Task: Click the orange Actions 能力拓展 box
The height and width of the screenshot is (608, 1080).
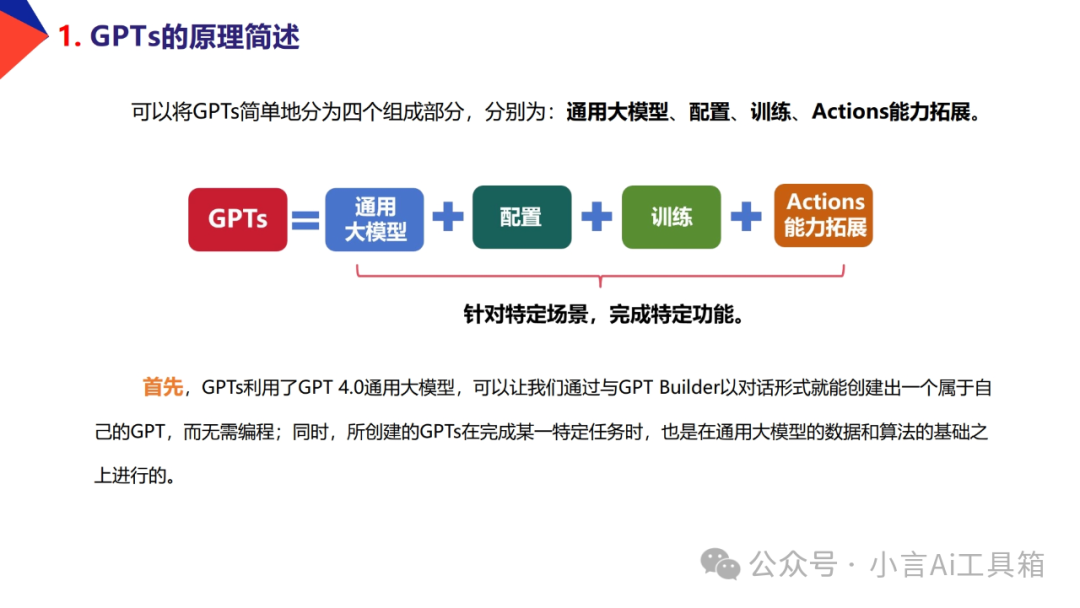Action: point(824,215)
